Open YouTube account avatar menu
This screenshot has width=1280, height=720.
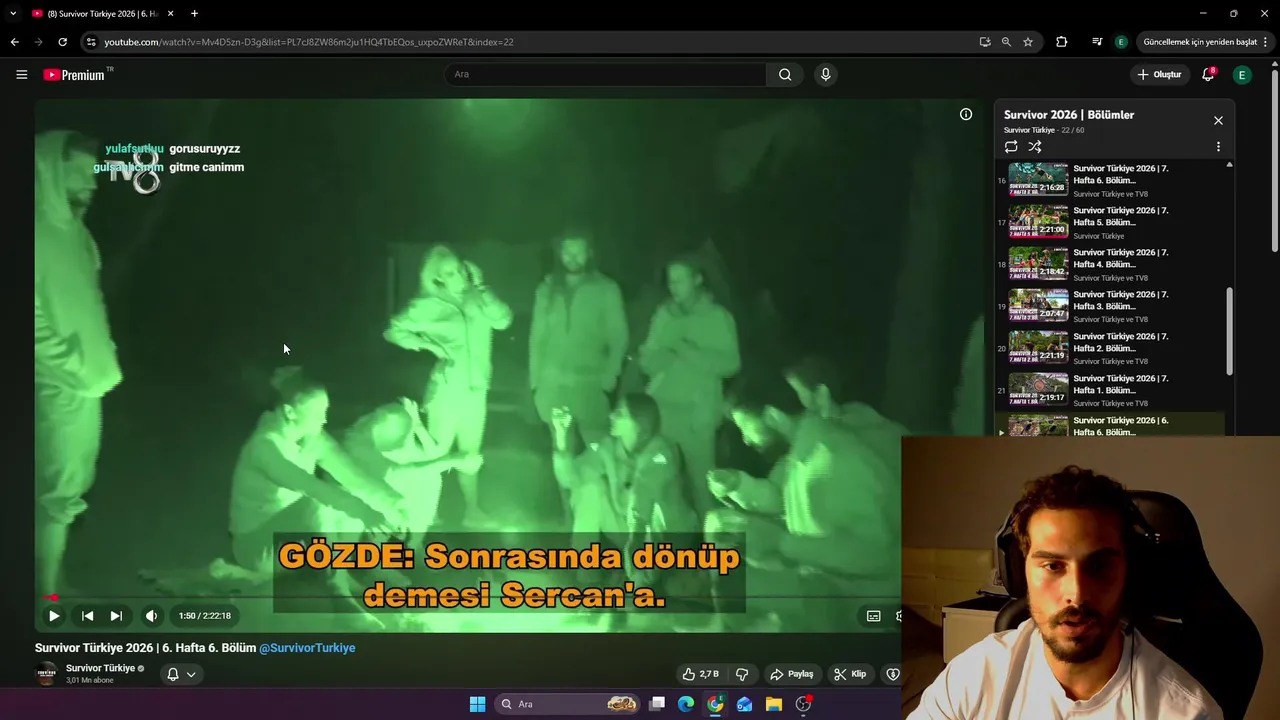coord(1242,75)
